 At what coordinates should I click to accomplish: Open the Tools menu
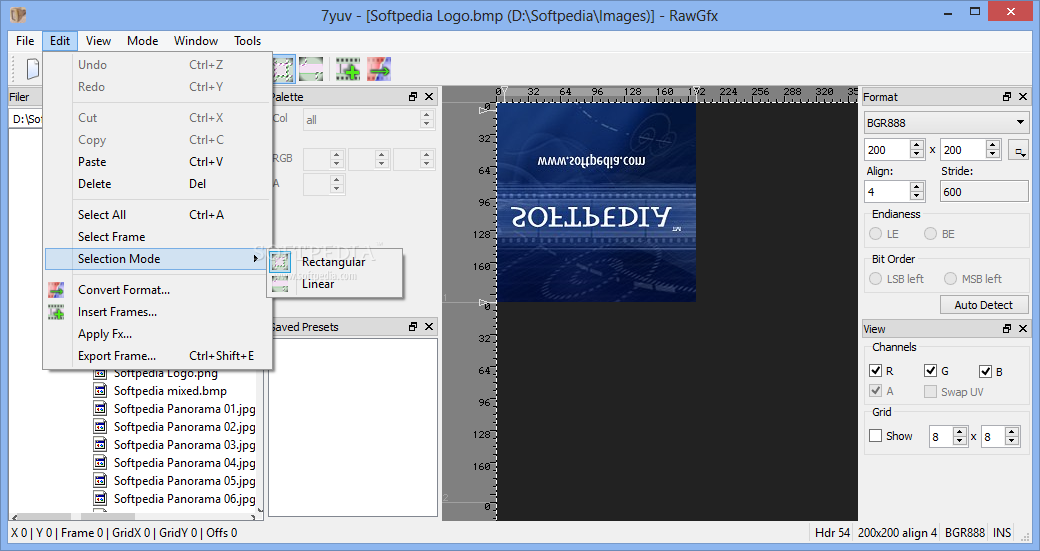[247, 40]
